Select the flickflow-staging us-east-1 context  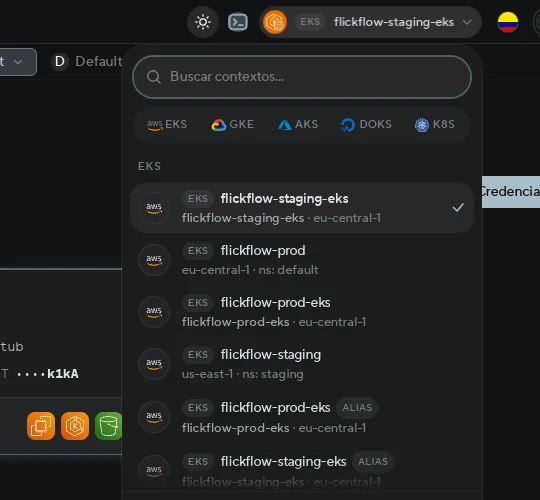[x=302, y=364]
